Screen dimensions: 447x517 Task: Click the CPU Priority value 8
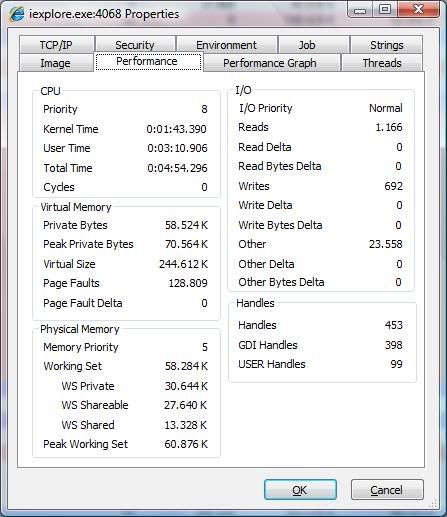[204, 109]
